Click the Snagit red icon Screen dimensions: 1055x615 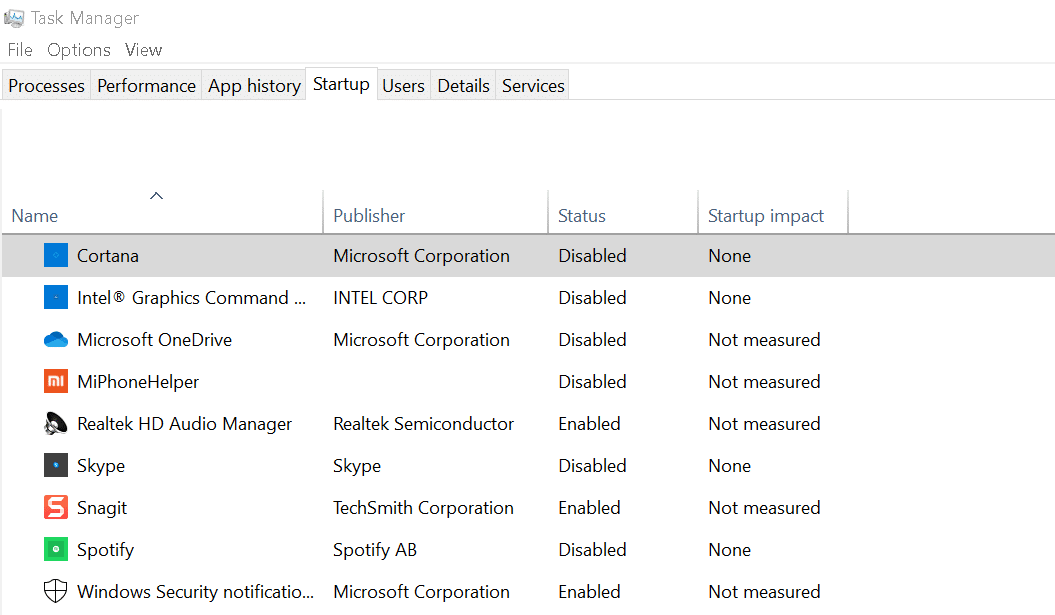[56, 507]
